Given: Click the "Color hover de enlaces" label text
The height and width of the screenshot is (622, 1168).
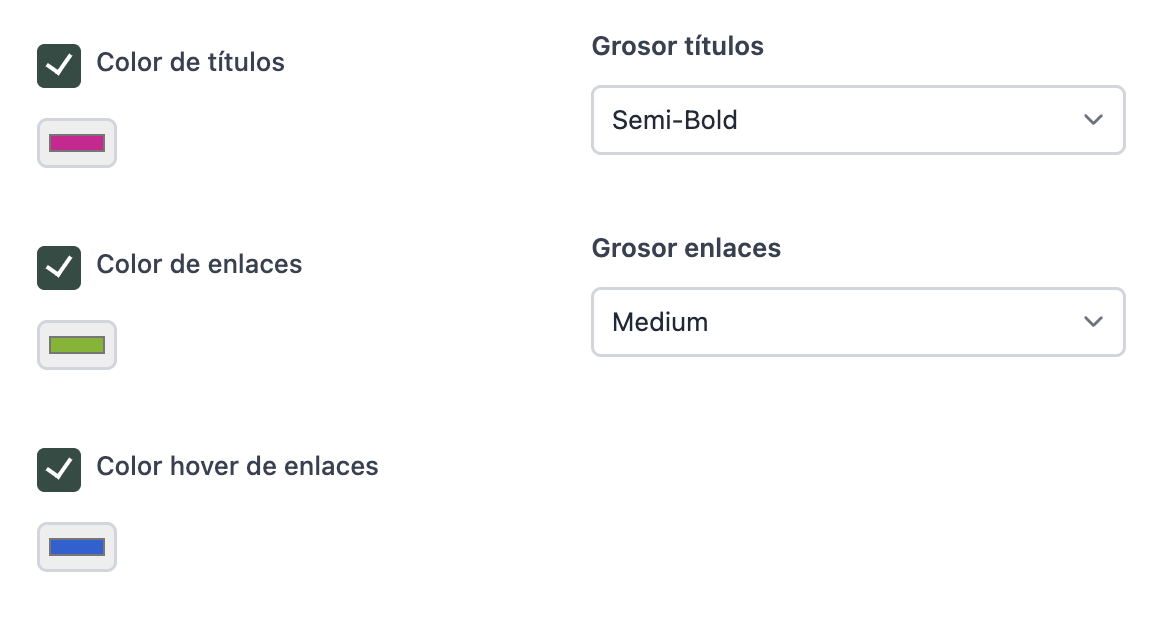Looking at the screenshot, I should click(237, 466).
